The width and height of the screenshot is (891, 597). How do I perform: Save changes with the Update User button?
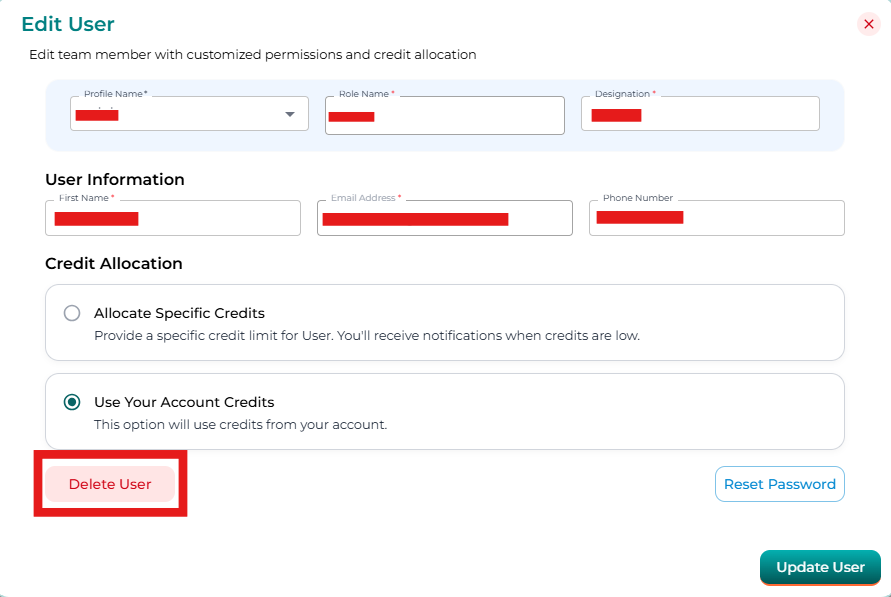[820, 567]
